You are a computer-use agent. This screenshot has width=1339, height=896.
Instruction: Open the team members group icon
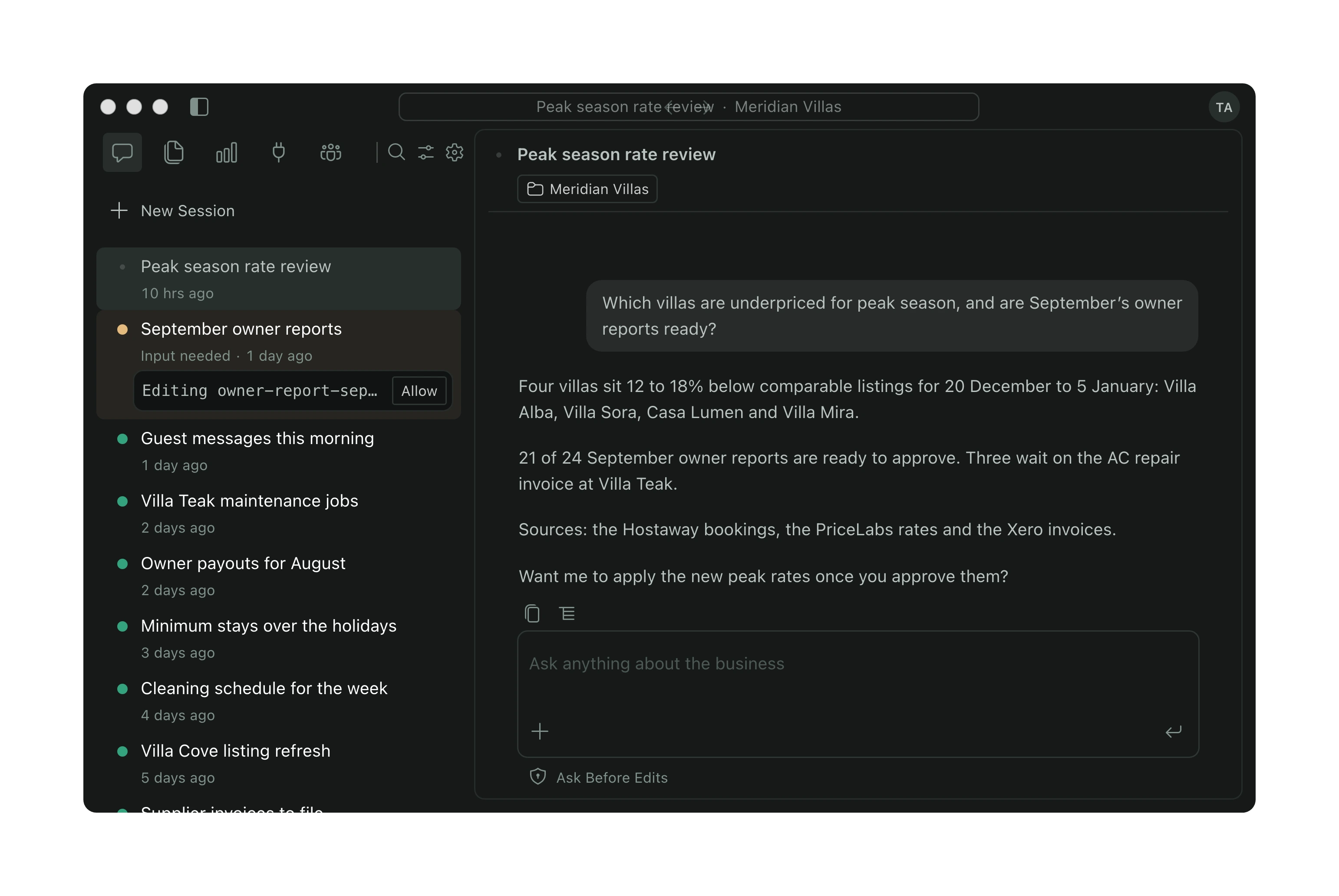(x=331, y=152)
